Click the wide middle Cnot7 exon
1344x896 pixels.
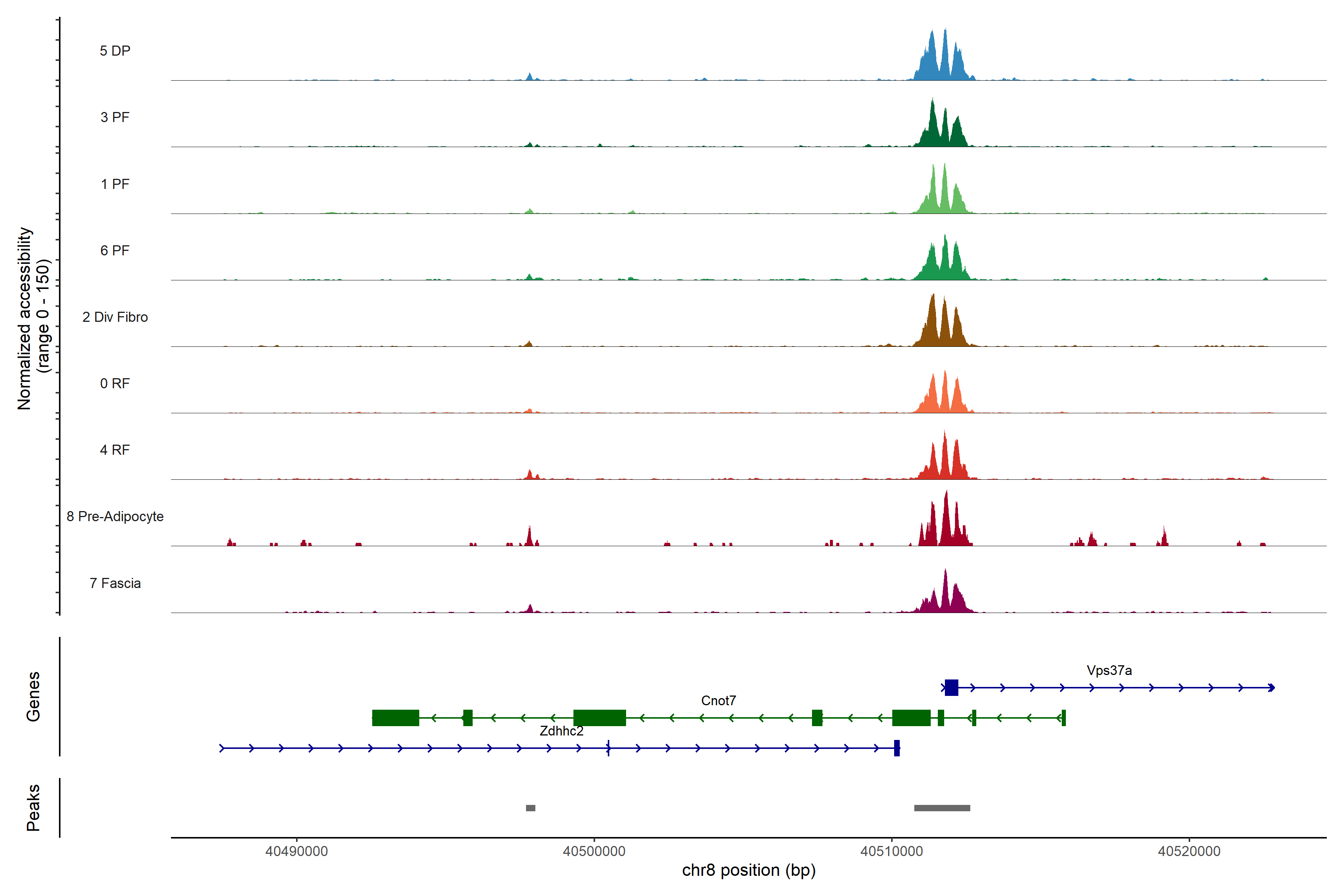pyautogui.click(x=600, y=718)
